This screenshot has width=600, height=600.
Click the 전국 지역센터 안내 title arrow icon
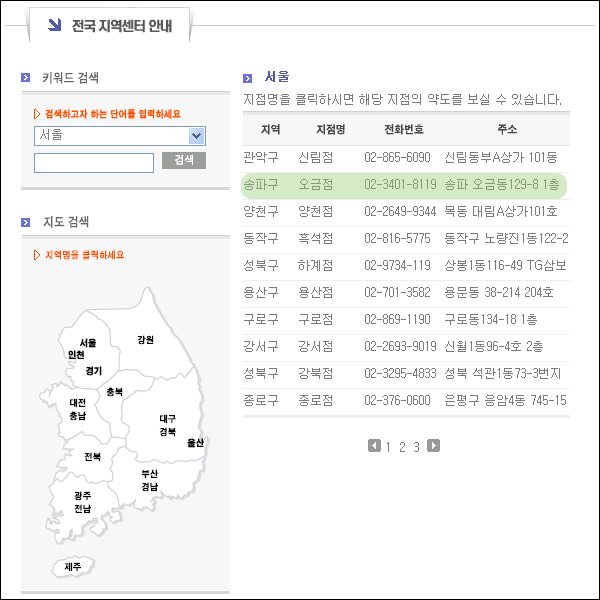pyautogui.click(x=54, y=24)
